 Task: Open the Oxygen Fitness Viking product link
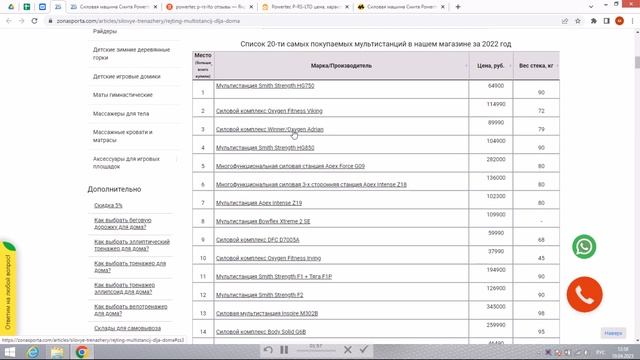coord(269,111)
